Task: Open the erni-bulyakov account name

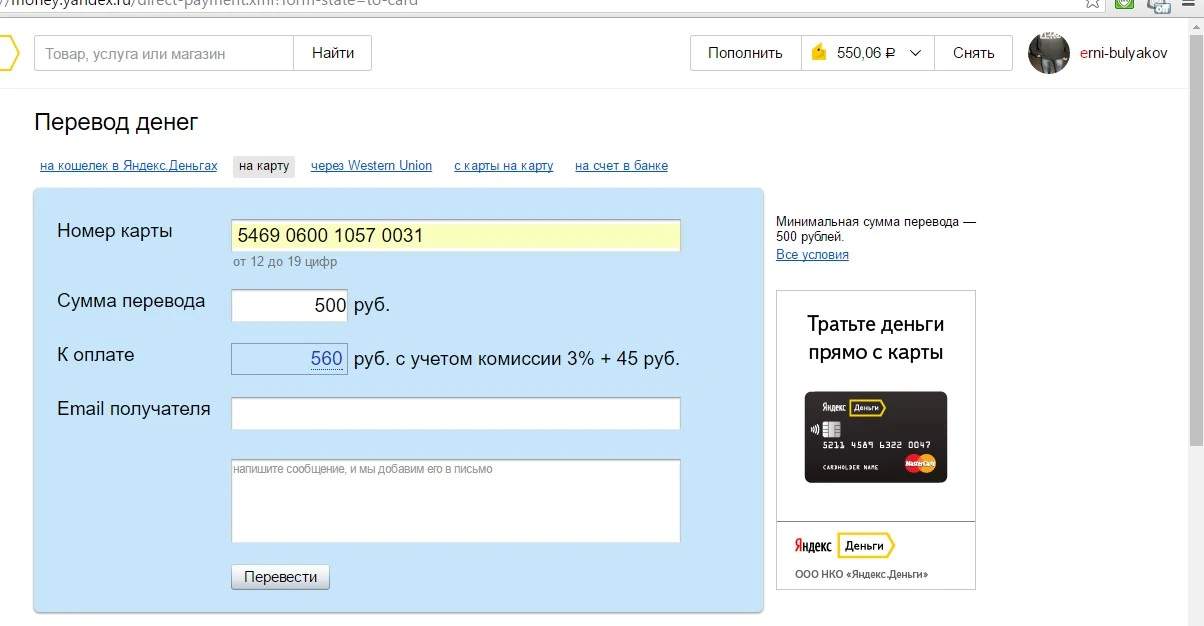Action: tap(1123, 53)
